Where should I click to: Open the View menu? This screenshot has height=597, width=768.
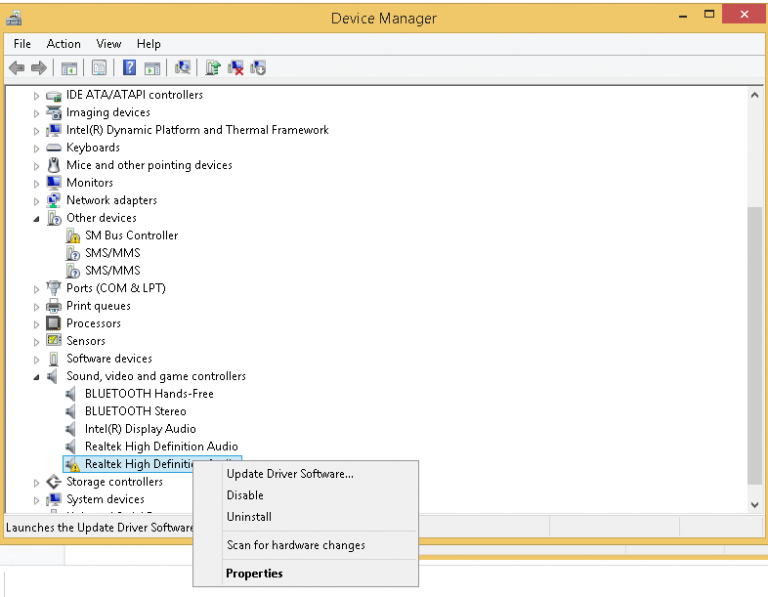click(109, 44)
